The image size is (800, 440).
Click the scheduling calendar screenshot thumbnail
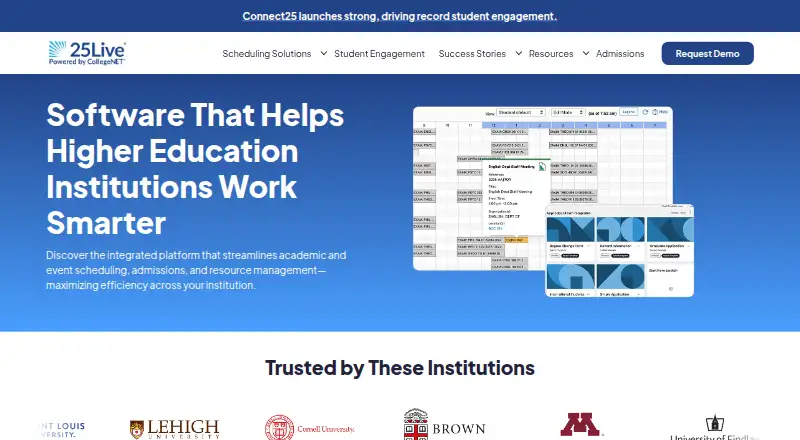(x=543, y=188)
